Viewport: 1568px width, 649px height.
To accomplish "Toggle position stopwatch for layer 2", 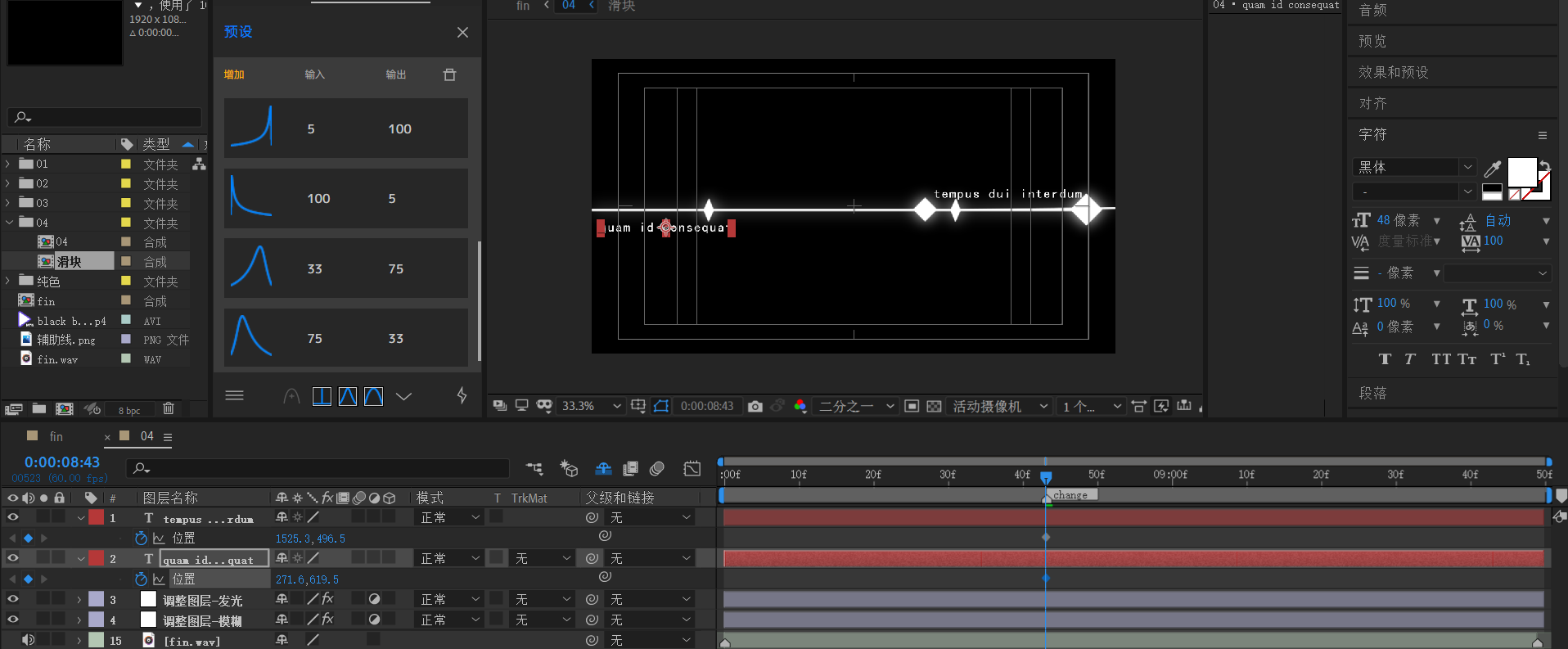I will (141, 579).
